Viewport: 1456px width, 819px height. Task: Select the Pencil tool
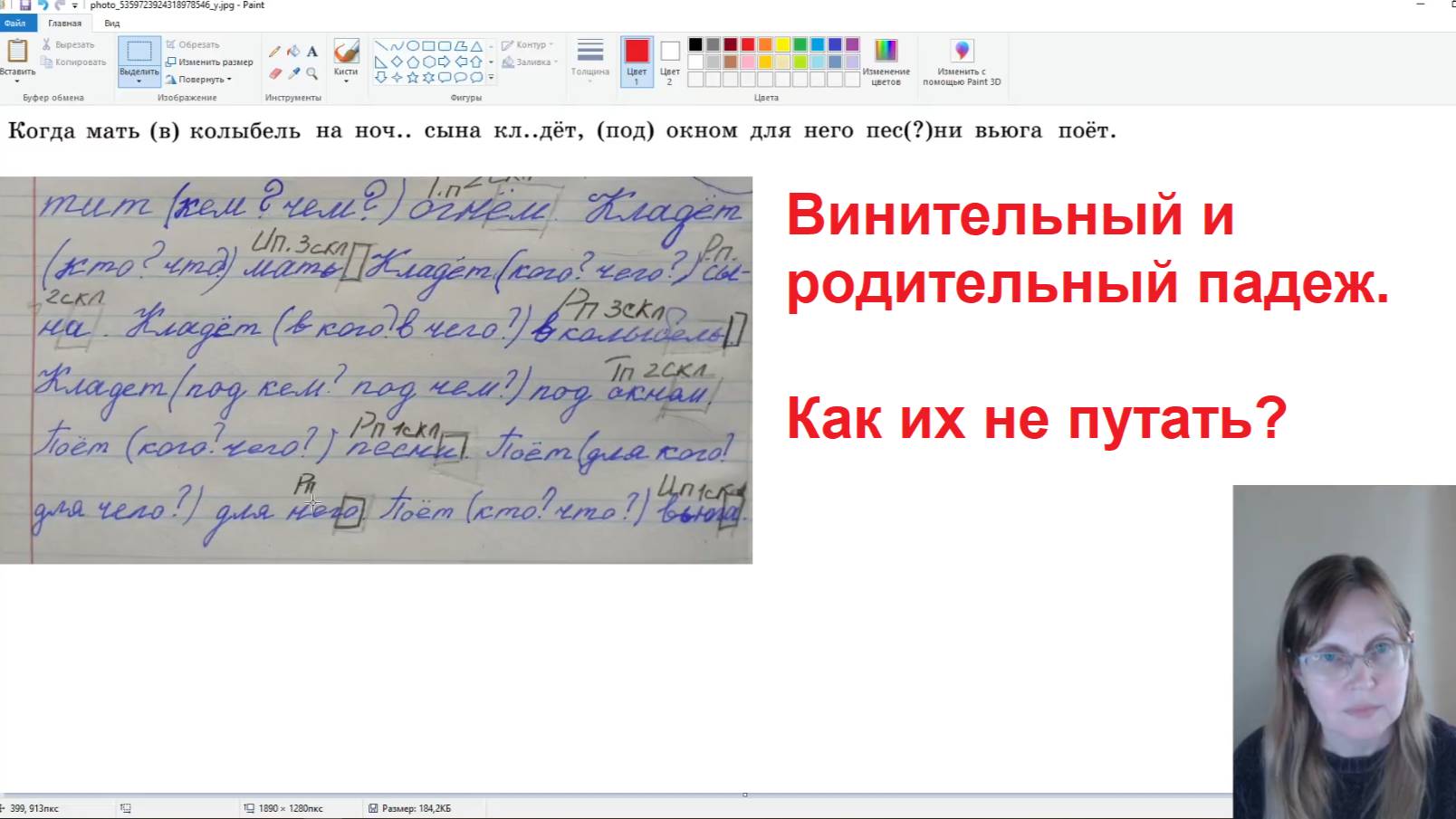pos(274,51)
